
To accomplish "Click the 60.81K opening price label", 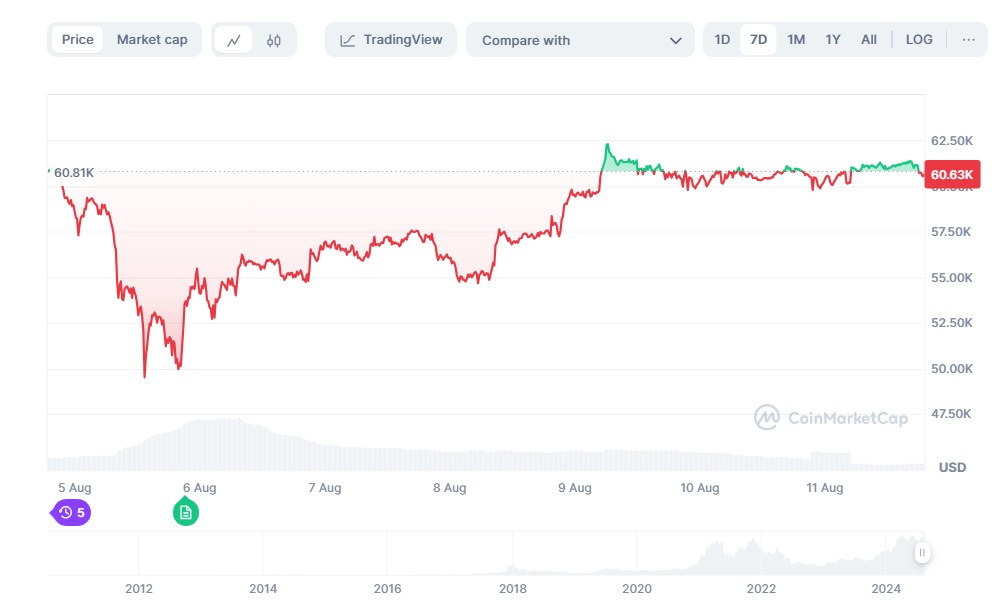I will pyautogui.click(x=74, y=173).
